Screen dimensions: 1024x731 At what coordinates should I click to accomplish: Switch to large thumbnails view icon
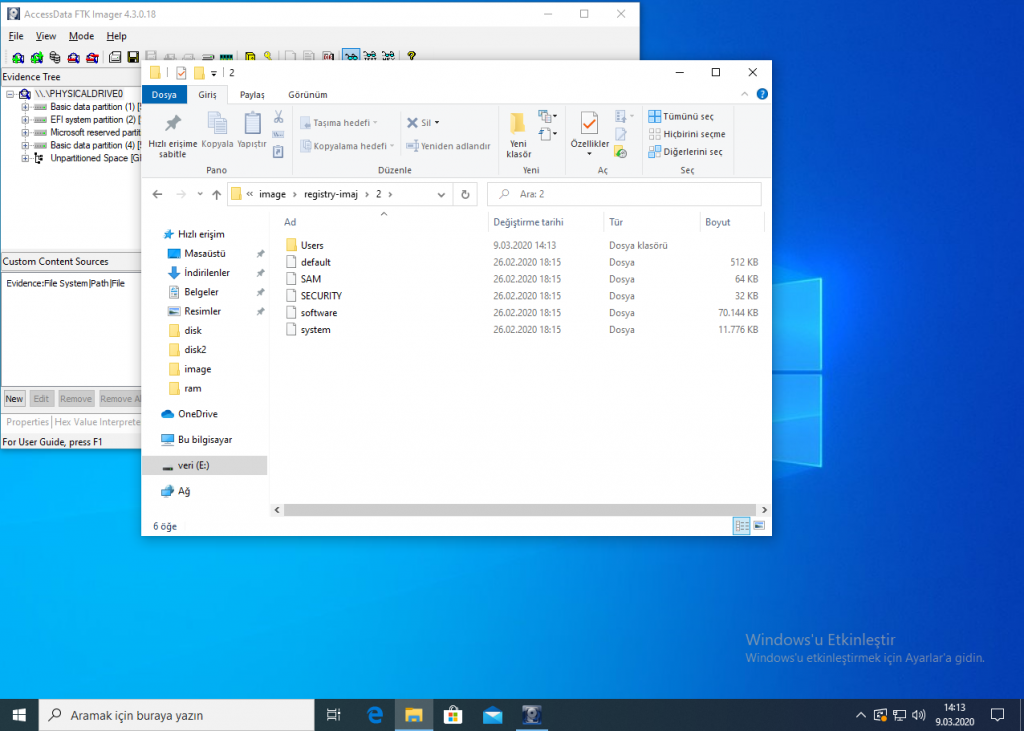coord(759,526)
